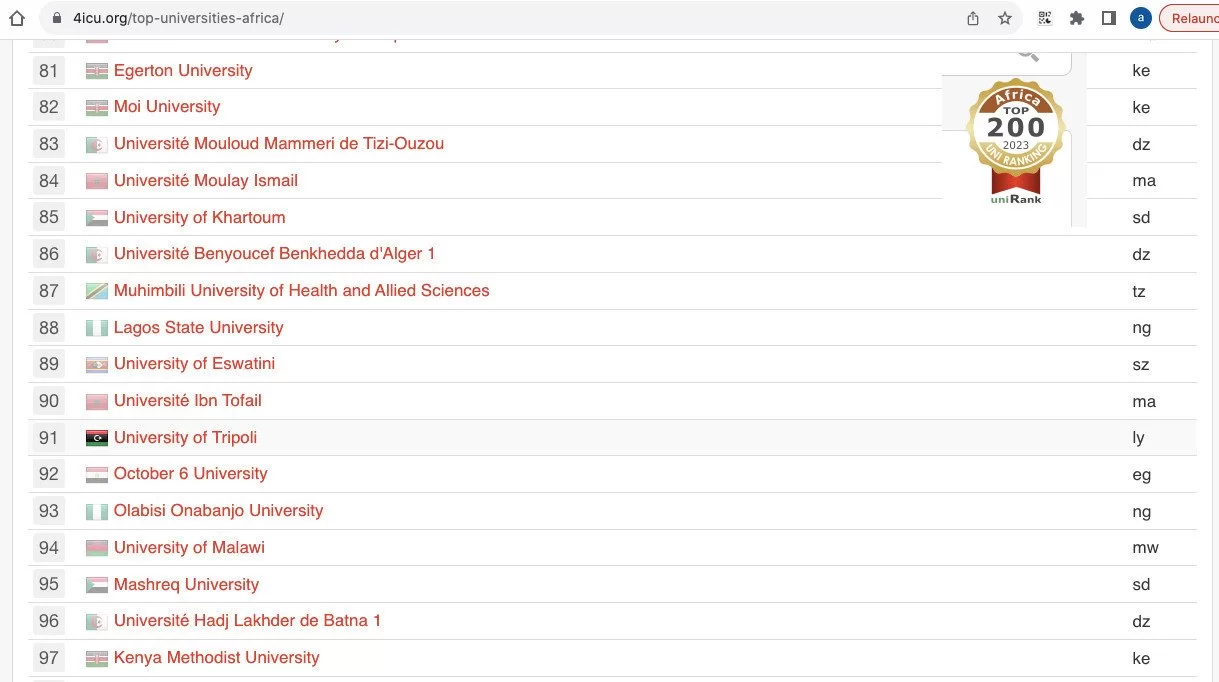The image size is (1219, 682).
Task: Click the Libya flag next to University of Tripoli
Action: pyautogui.click(x=97, y=438)
